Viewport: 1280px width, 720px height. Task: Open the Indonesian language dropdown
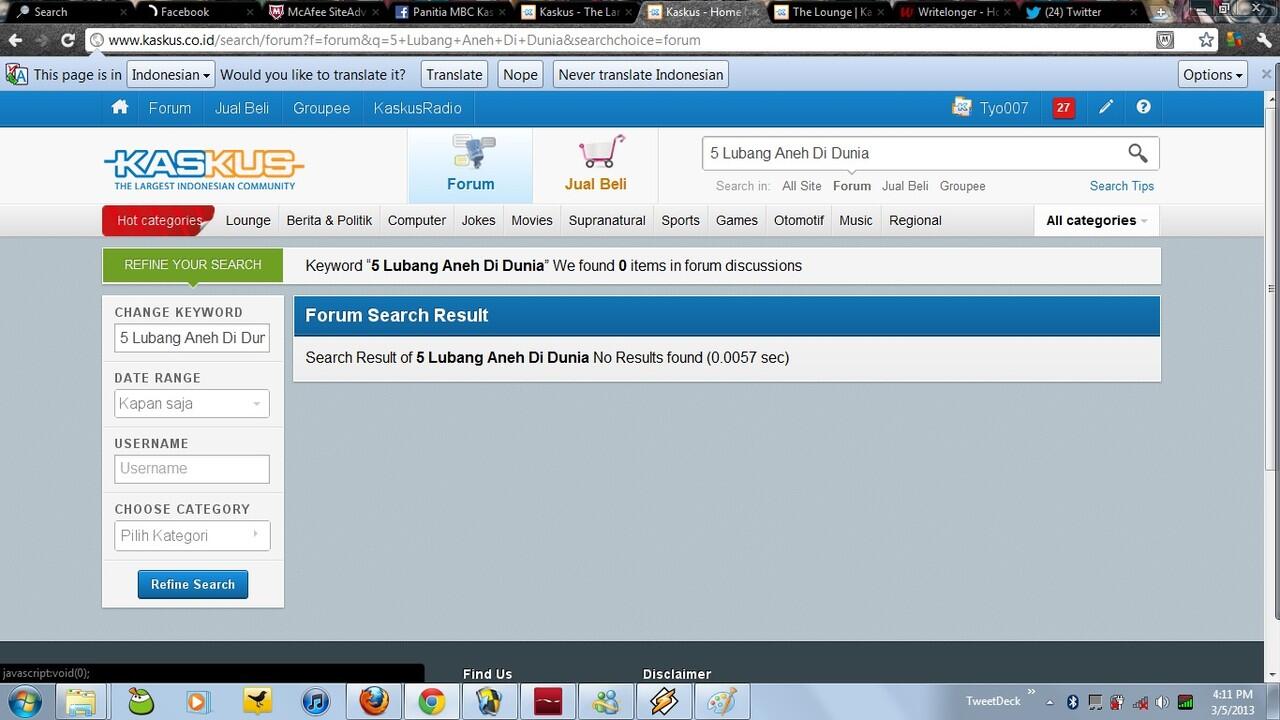pos(171,75)
